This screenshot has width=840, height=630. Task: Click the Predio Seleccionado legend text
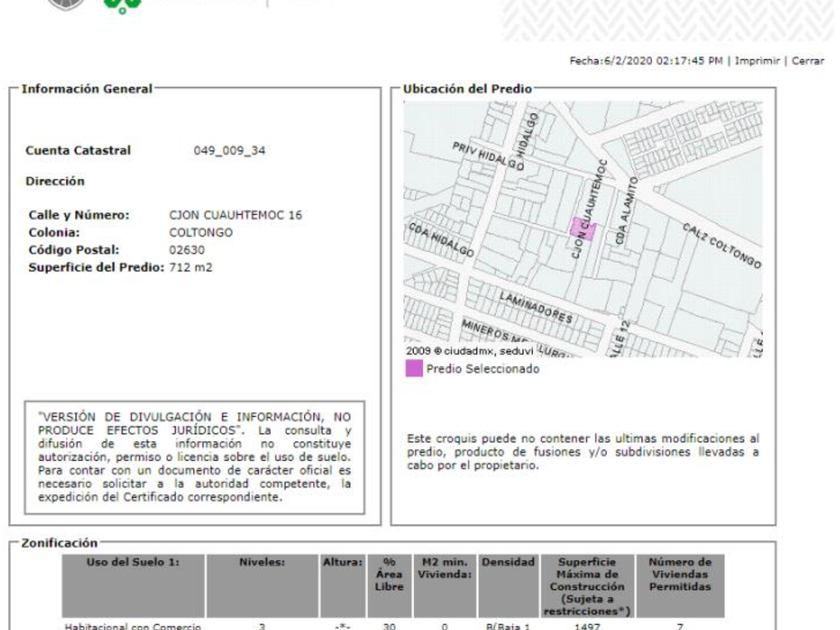click(483, 369)
